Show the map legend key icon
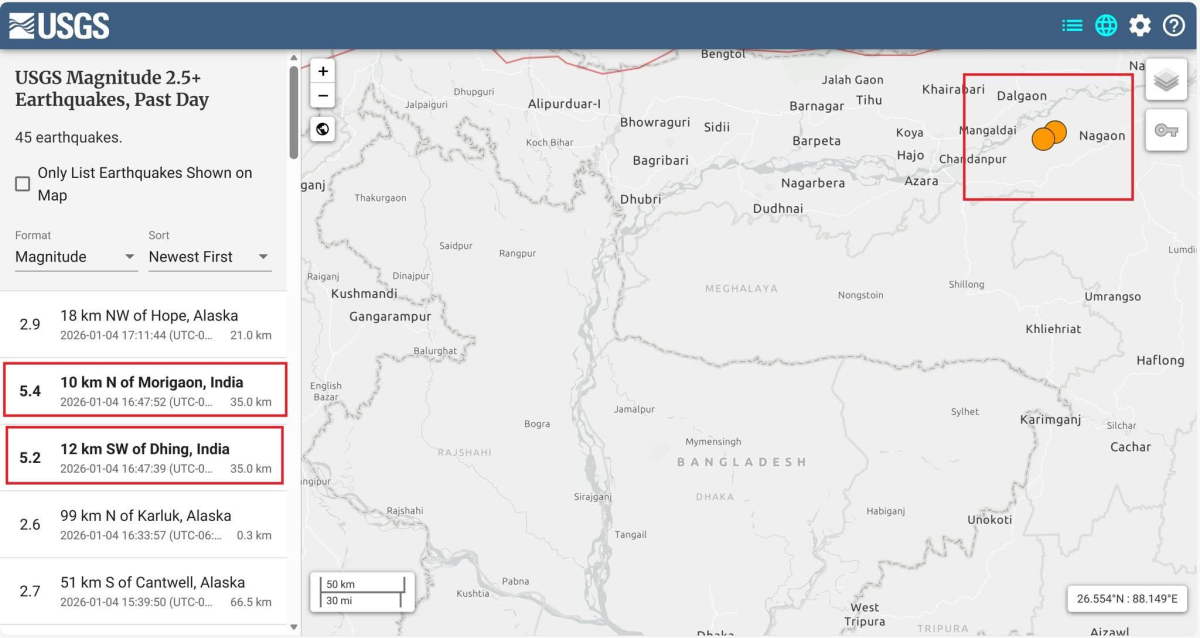The image size is (1200, 638). coord(1166,130)
